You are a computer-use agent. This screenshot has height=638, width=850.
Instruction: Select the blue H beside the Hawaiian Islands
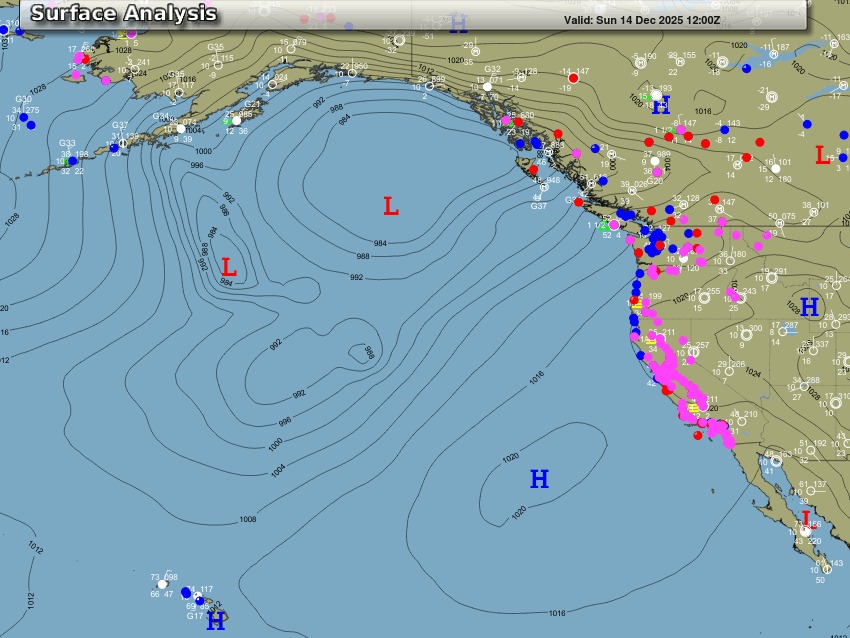pos(216,622)
